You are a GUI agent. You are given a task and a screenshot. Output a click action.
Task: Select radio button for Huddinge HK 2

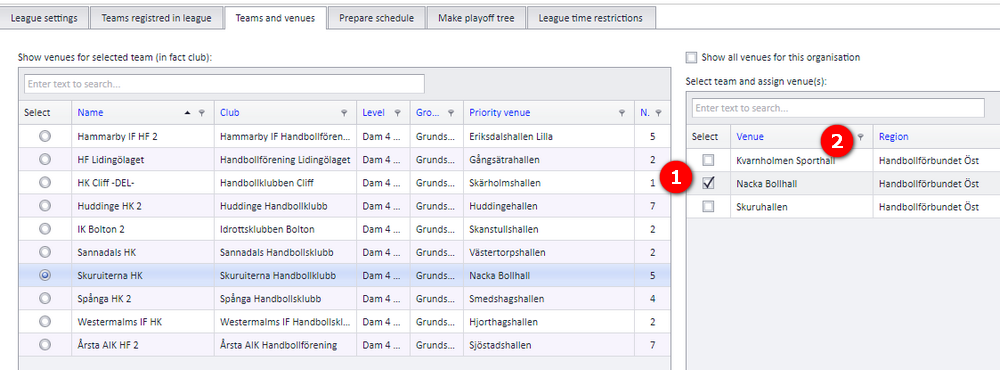pos(45,206)
